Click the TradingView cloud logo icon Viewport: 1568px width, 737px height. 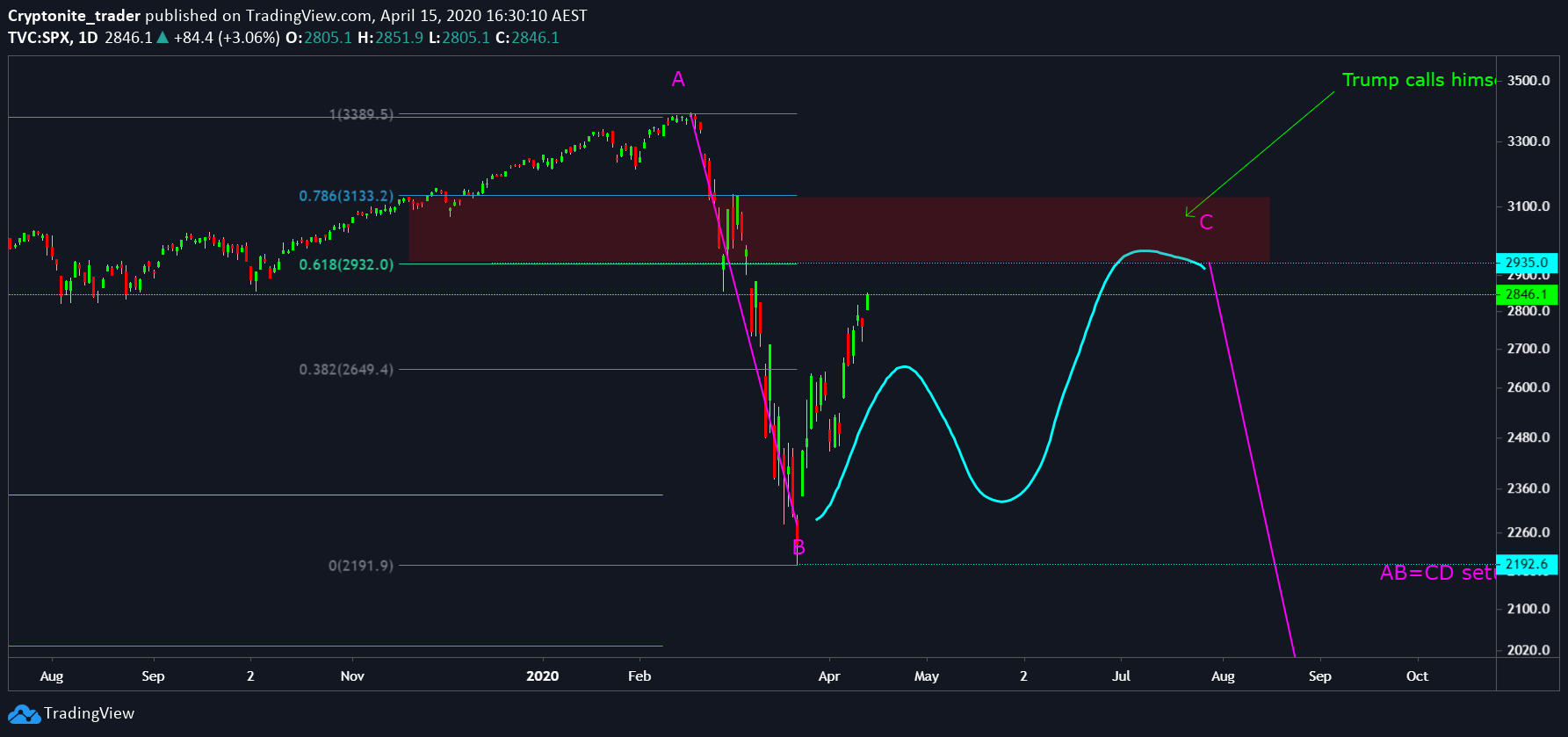(x=25, y=714)
